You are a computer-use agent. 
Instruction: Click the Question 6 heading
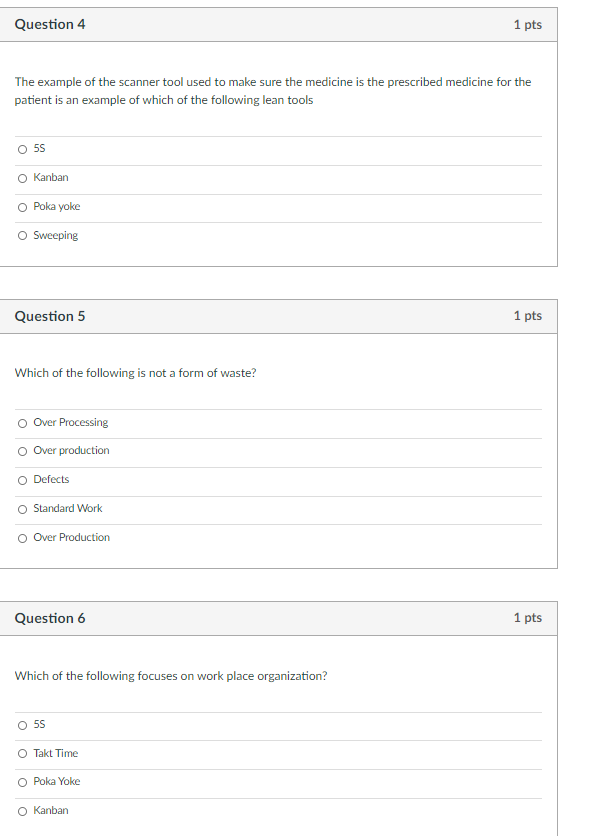(49, 618)
